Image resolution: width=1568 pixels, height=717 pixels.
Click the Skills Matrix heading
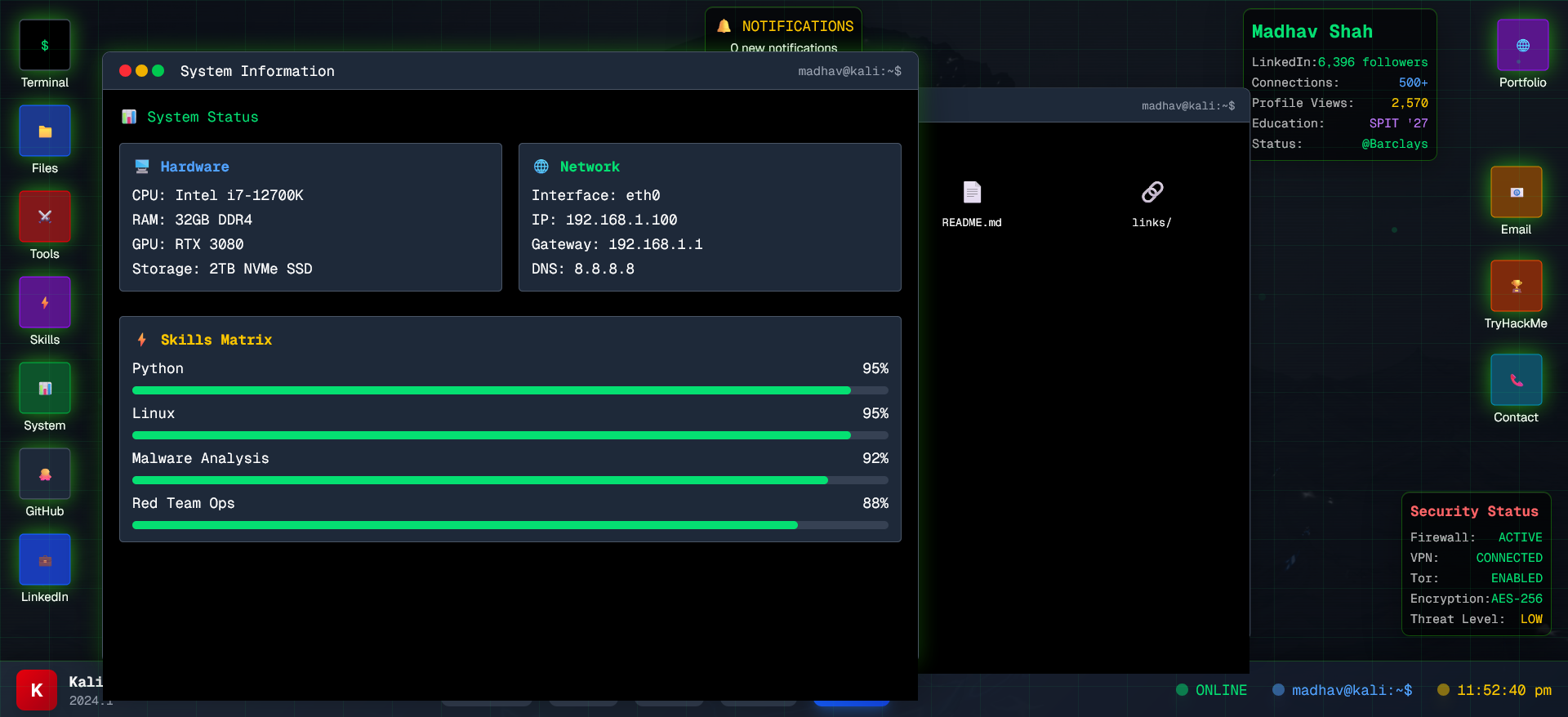coord(216,340)
